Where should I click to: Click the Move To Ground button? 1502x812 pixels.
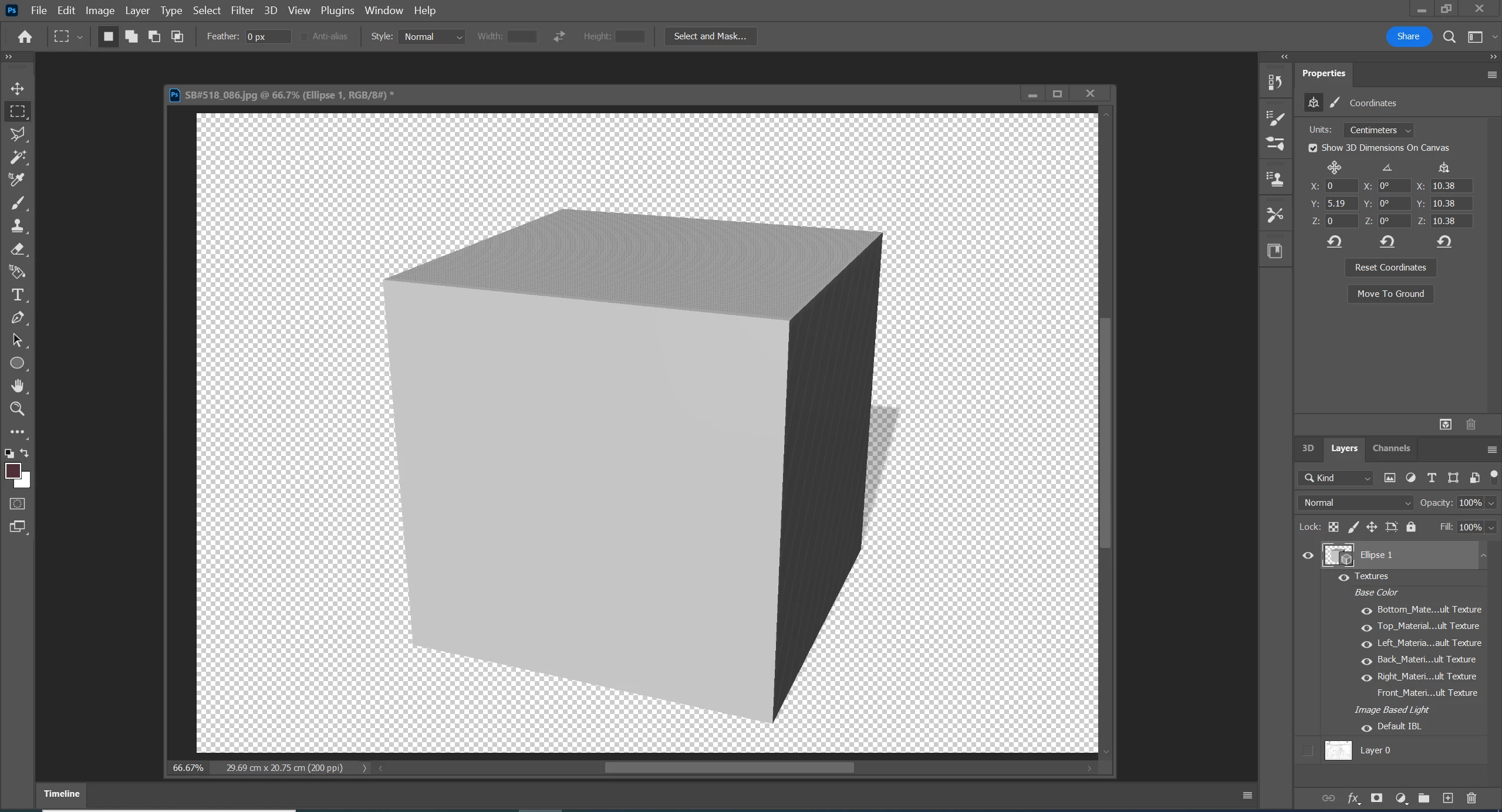(x=1390, y=294)
